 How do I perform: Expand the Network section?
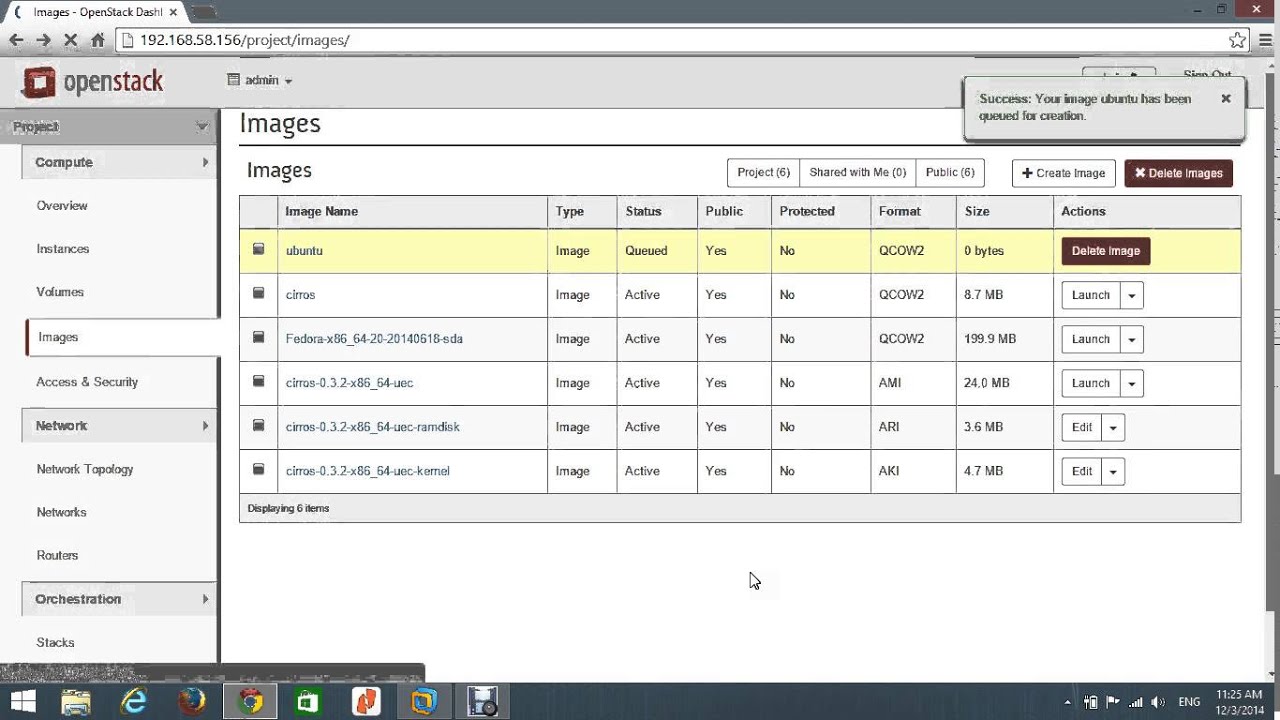[118, 426]
